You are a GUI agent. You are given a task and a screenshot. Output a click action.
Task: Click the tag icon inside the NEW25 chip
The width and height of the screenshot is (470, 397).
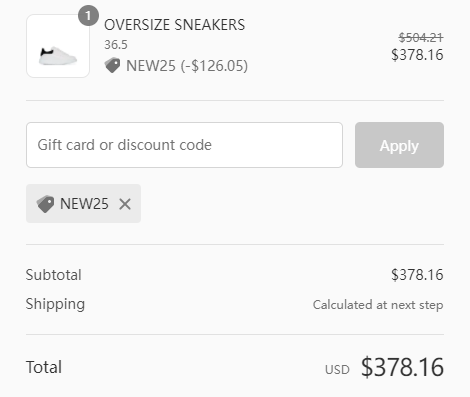point(45,204)
